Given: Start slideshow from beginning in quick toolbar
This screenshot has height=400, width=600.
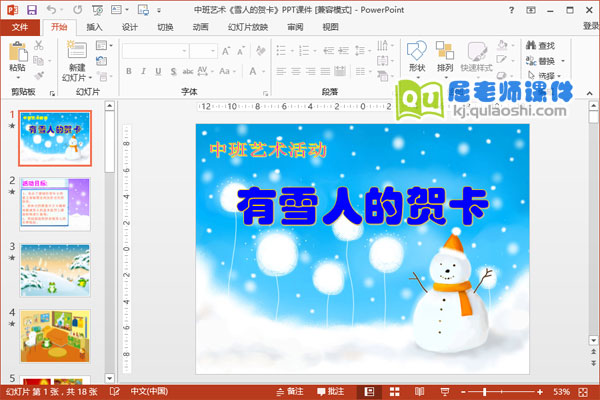Looking at the screenshot, I should tap(97, 10).
